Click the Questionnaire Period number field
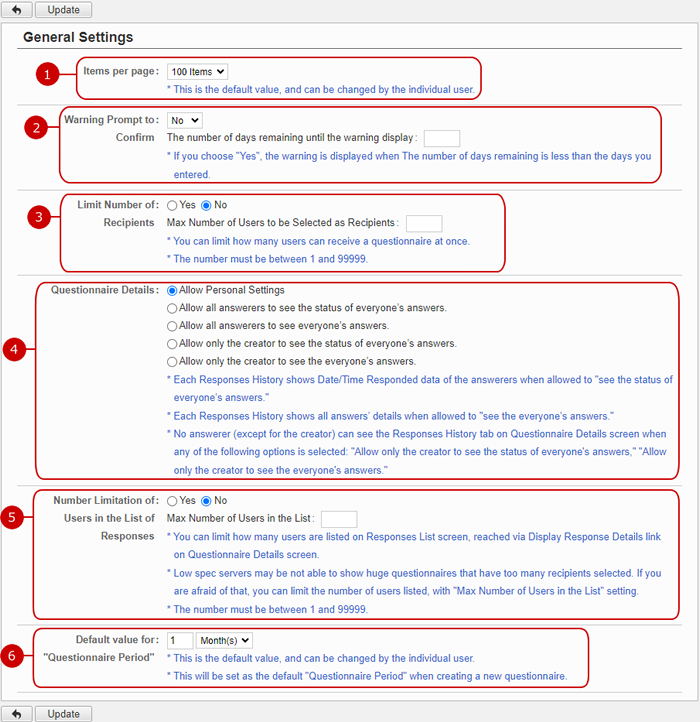The image size is (700, 722). (x=180, y=640)
